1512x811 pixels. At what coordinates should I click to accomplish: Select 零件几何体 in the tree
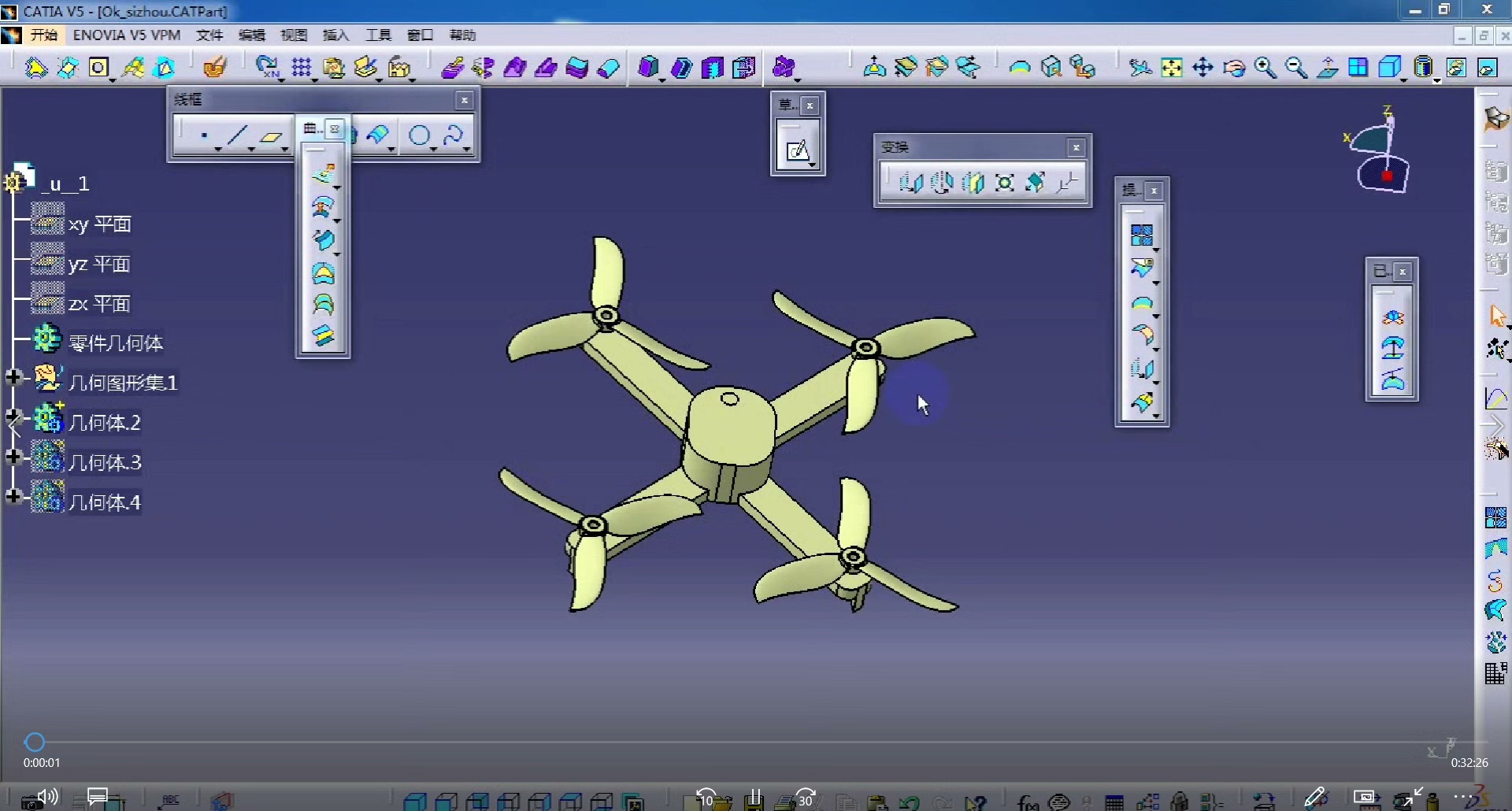[x=116, y=343]
